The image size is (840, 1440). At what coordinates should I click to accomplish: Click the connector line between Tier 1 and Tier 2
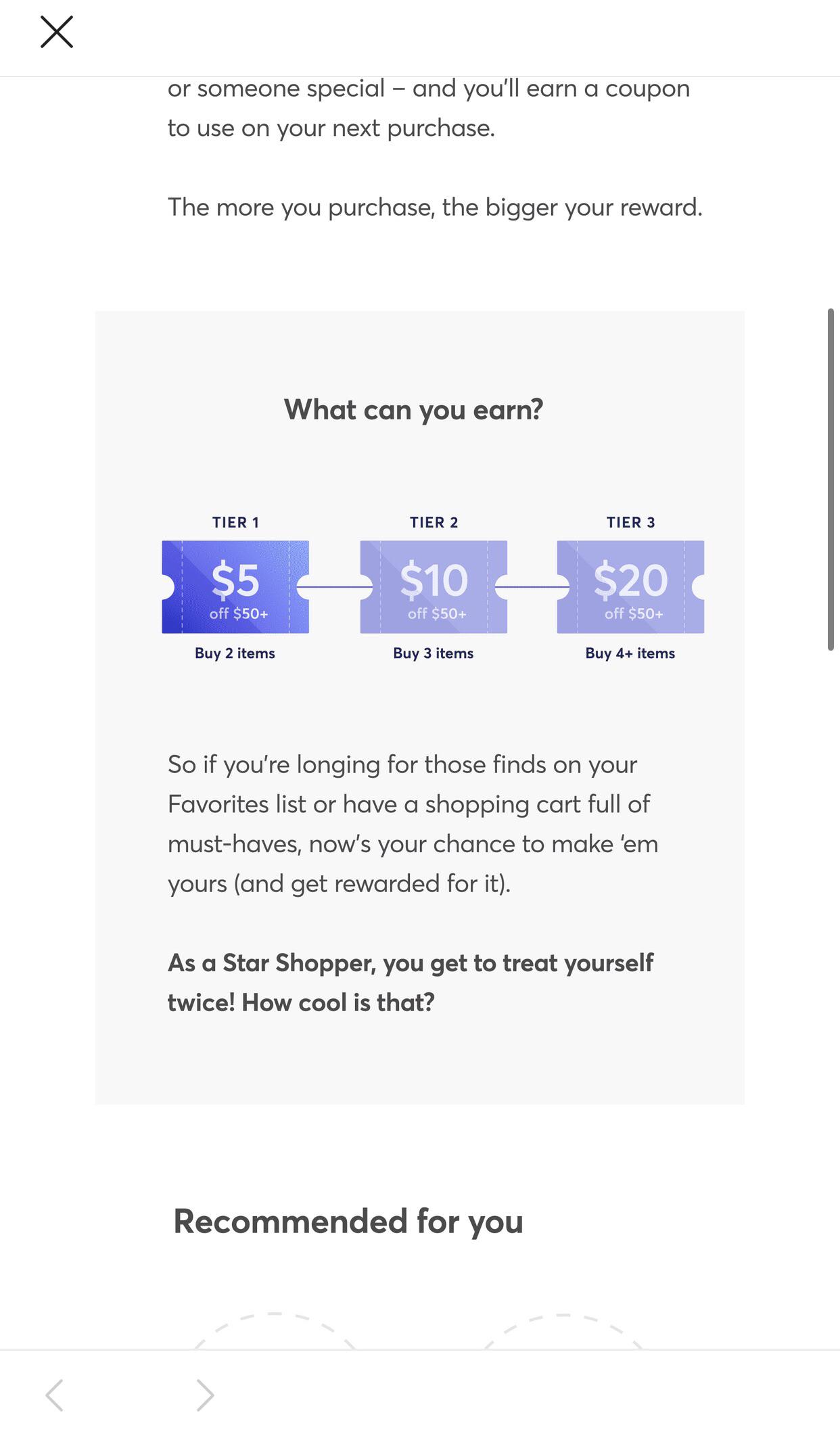tap(334, 586)
